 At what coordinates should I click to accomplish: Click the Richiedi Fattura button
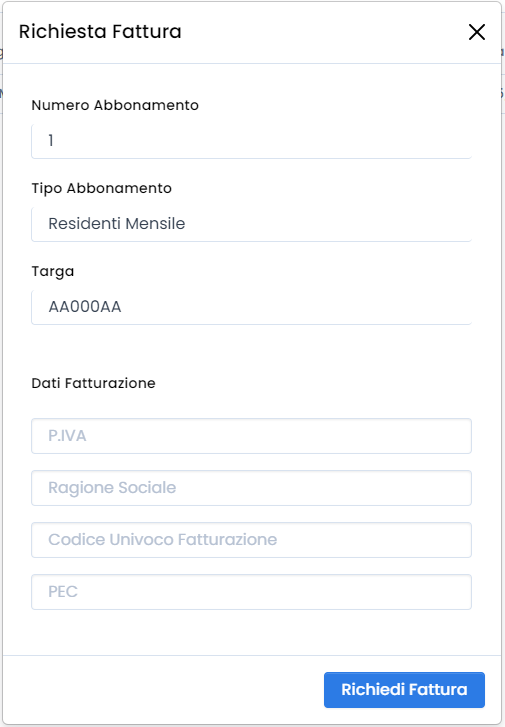click(x=404, y=689)
